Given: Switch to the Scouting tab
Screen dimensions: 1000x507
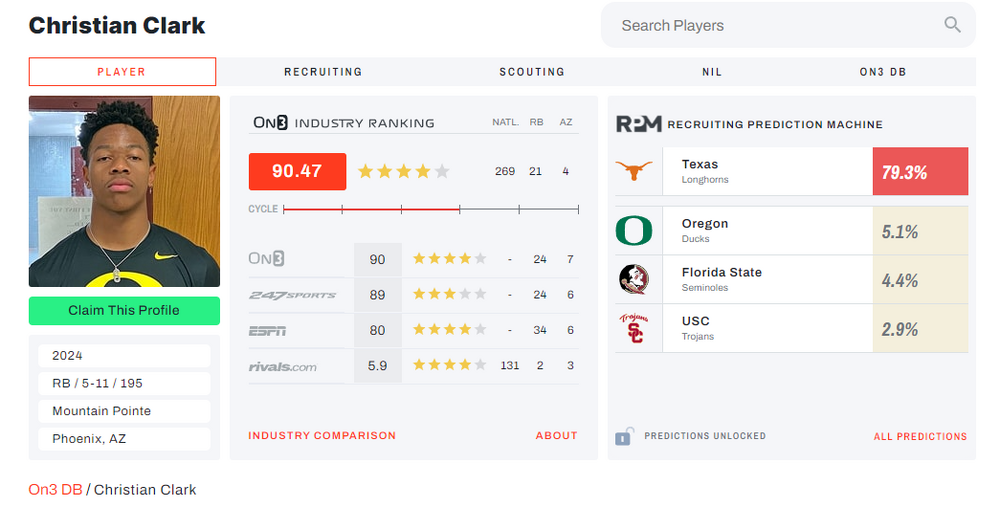Looking at the screenshot, I should click(x=532, y=72).
